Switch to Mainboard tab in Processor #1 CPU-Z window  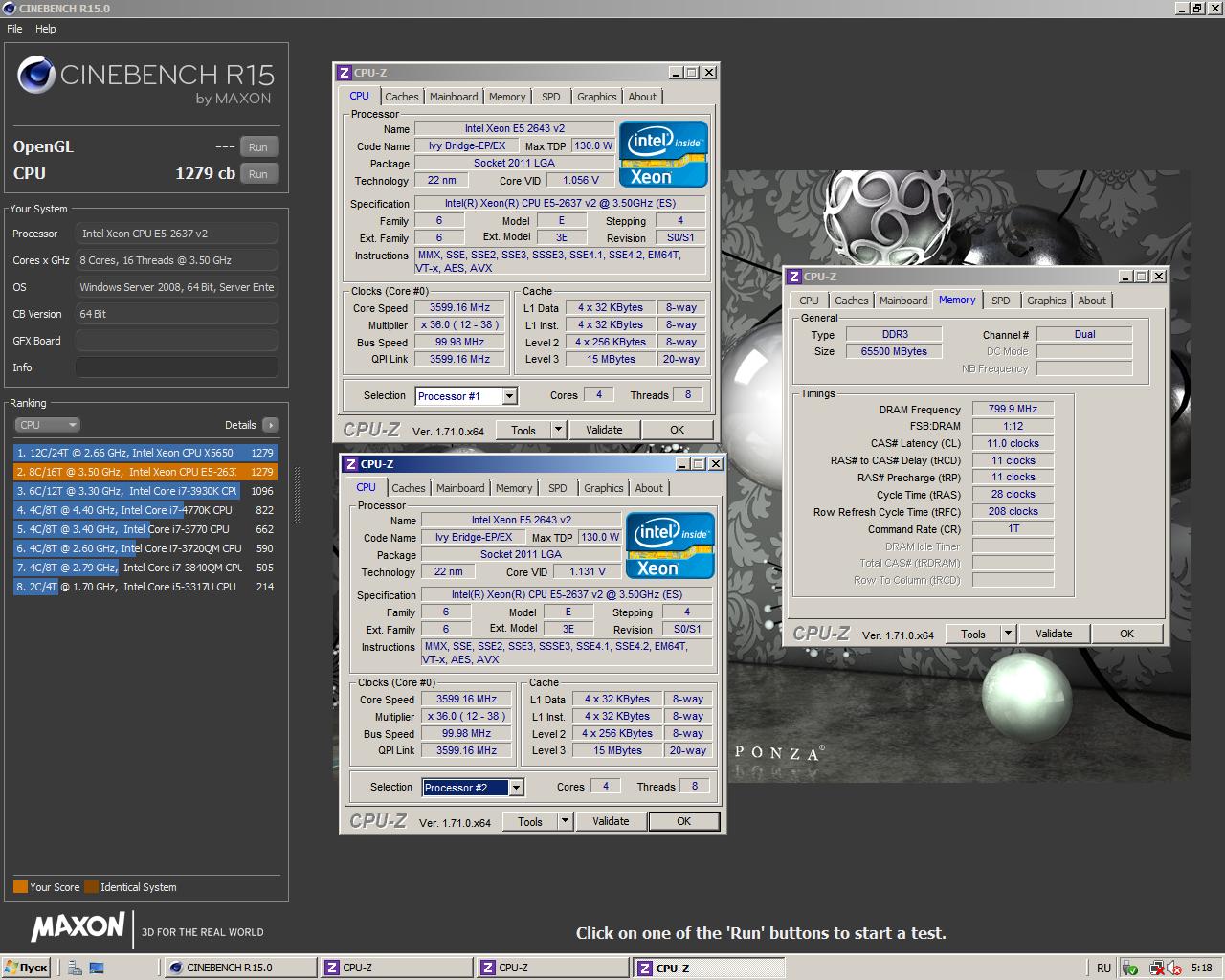[454, 97]
